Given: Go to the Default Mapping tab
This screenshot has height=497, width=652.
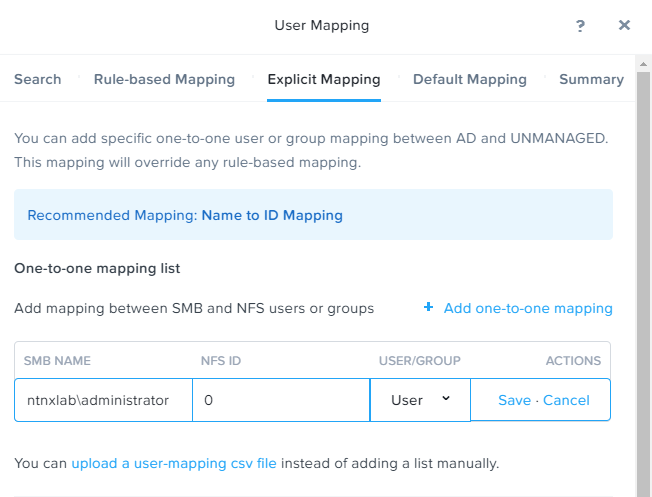Looking at the screenshot, I should pyautogui.click(x=470, y=79).
